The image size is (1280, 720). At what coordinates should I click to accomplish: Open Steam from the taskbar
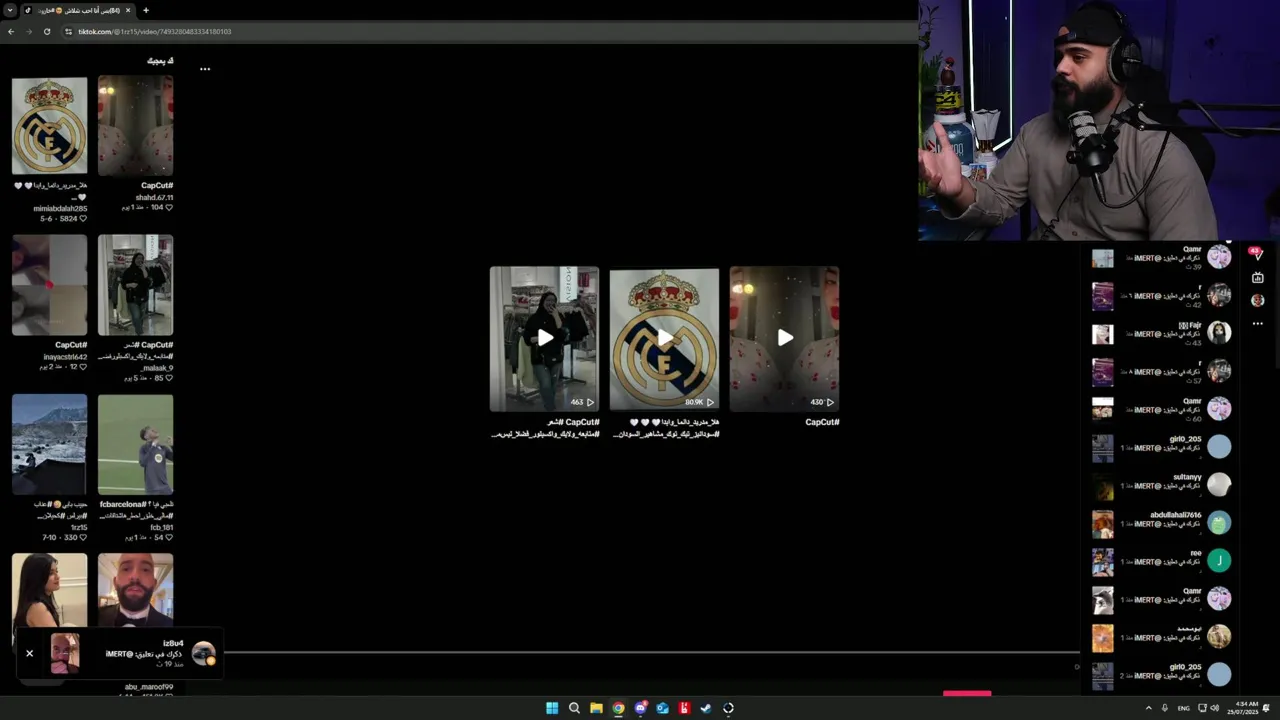coord(706,708)
